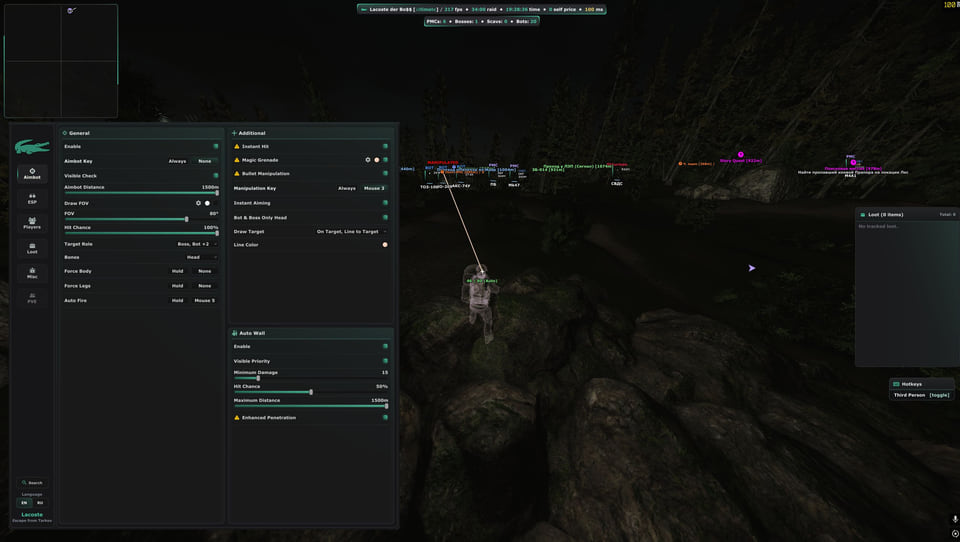Adjust the FOV slider
The width and height of the screenshot is (960, 542).
pos(141,219)
